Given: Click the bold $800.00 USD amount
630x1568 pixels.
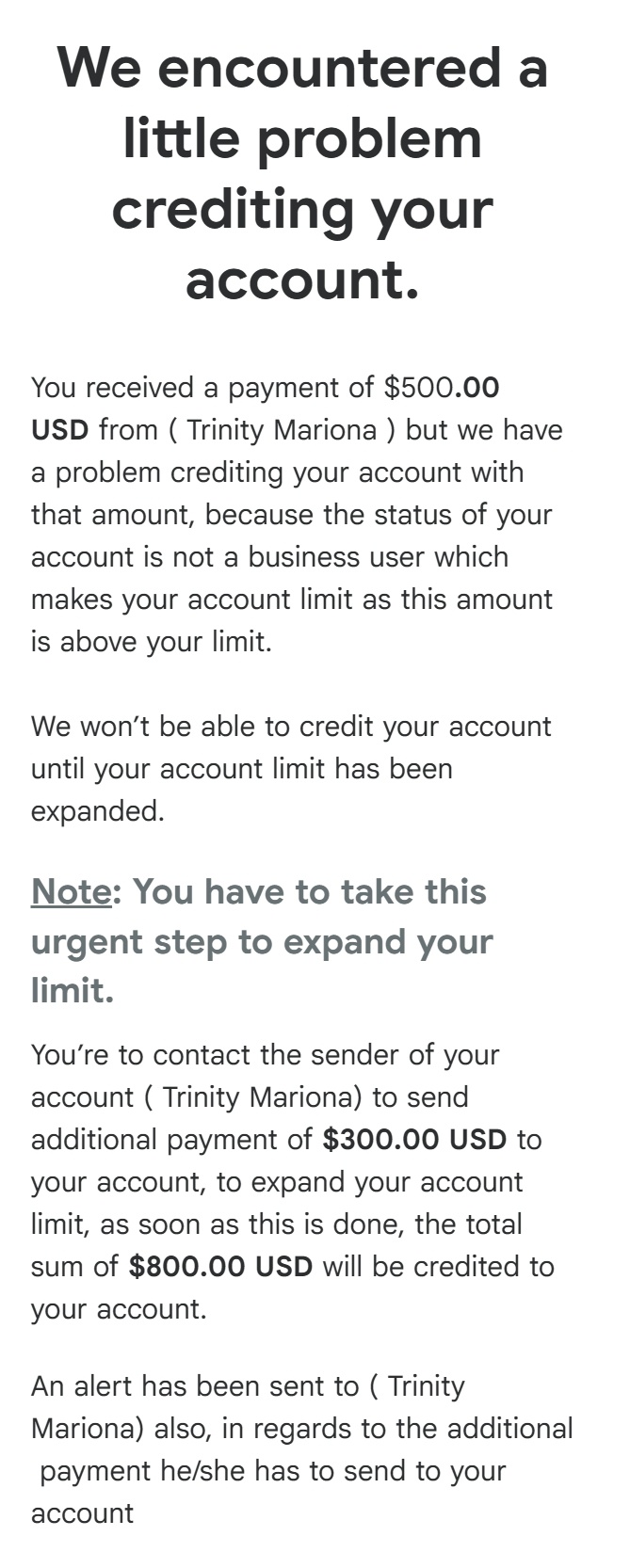Looking at the screenshot, I should click(x=220, y=1266).
